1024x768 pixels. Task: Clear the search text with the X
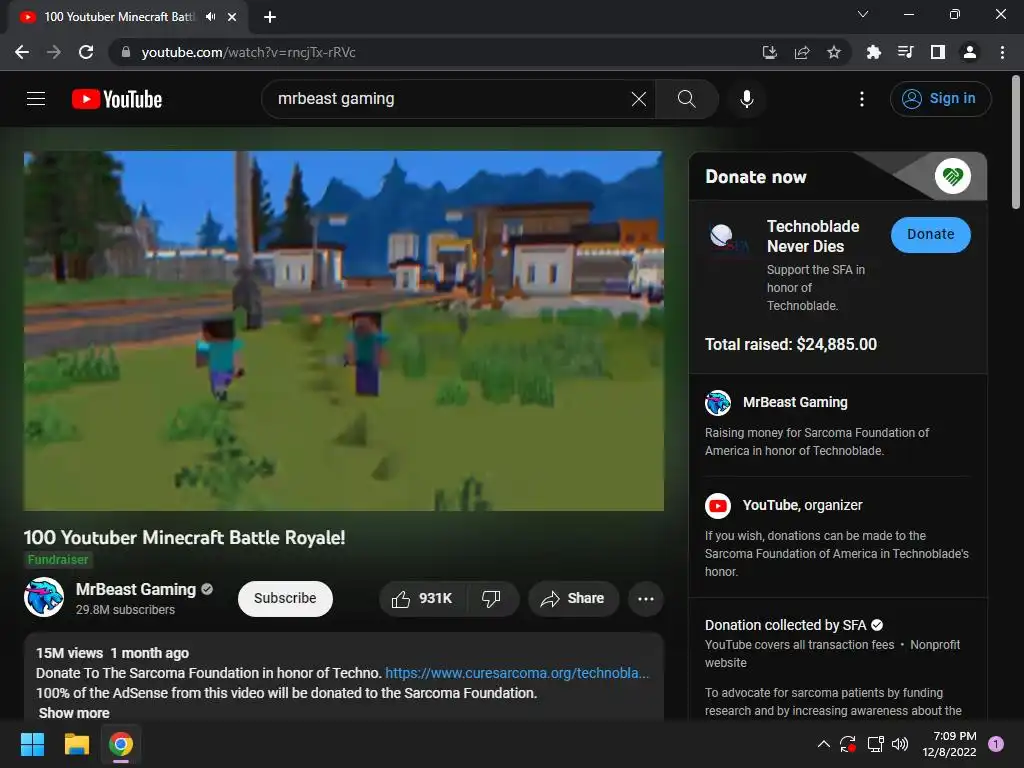639,99
